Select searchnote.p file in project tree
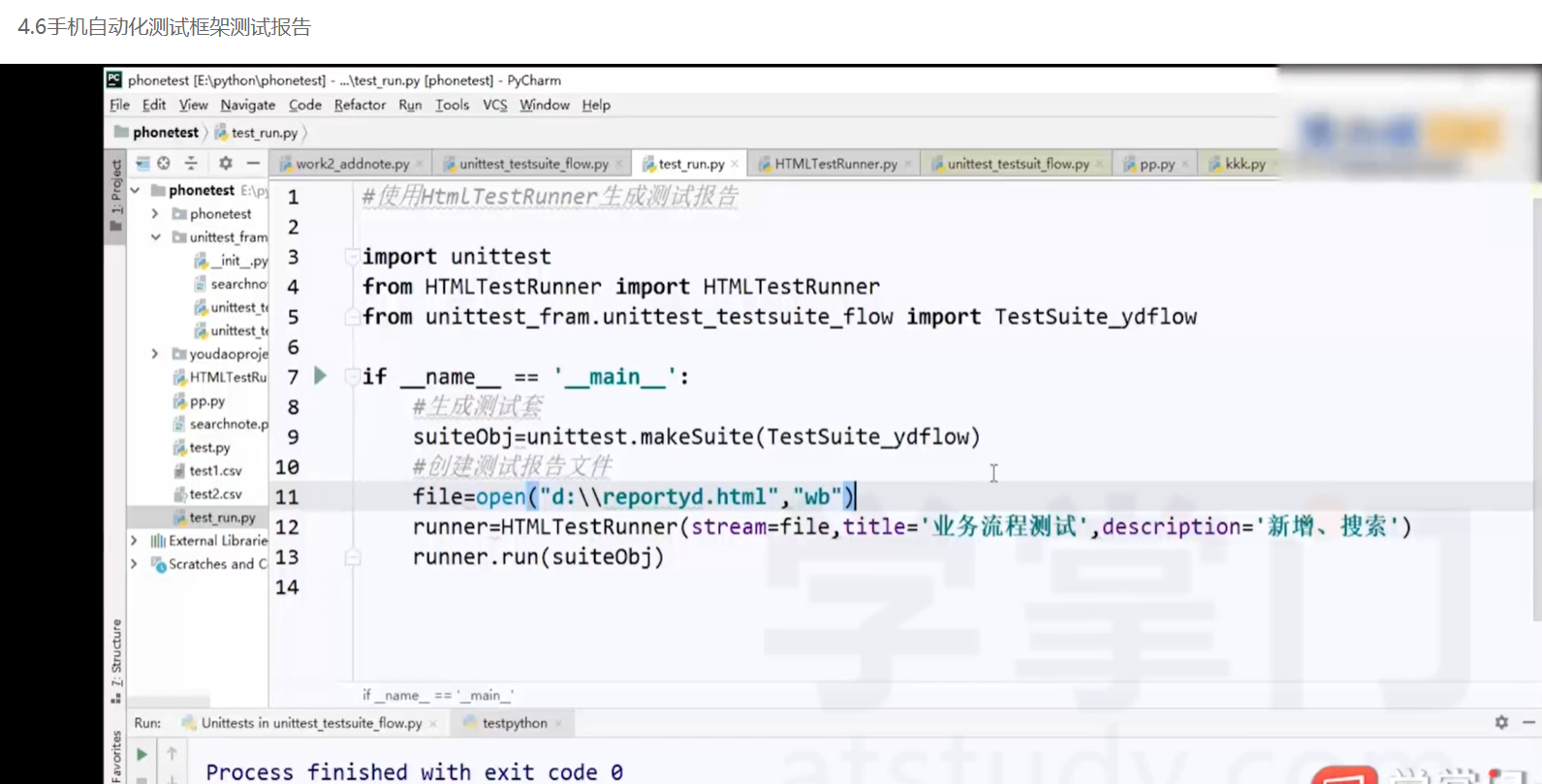Screen dimensions: 1542x784 click(220, 424)
